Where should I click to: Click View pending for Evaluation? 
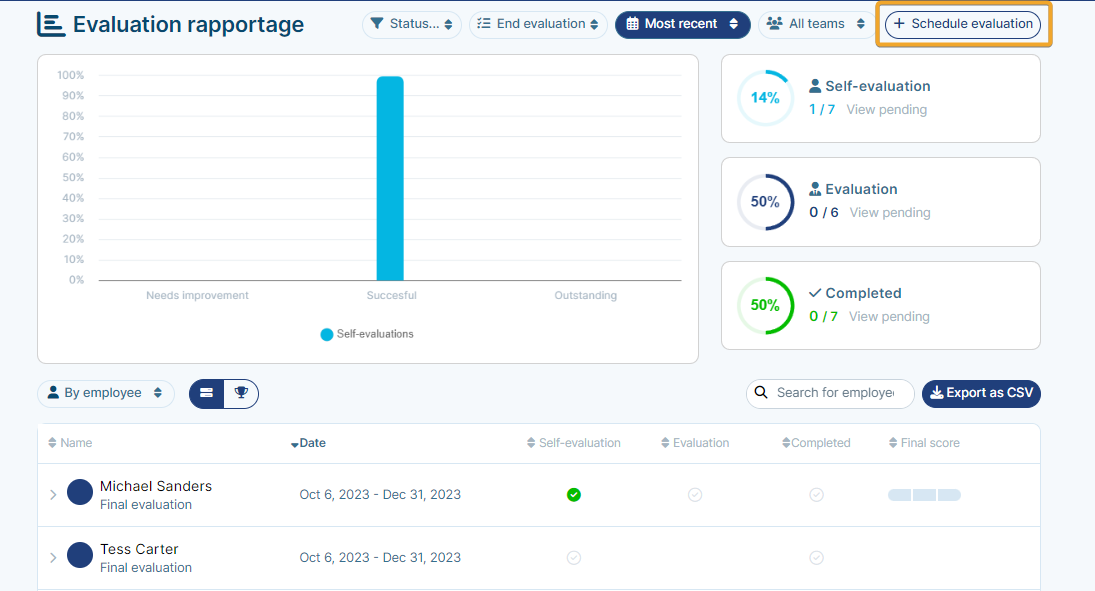[x=890, y=212]
